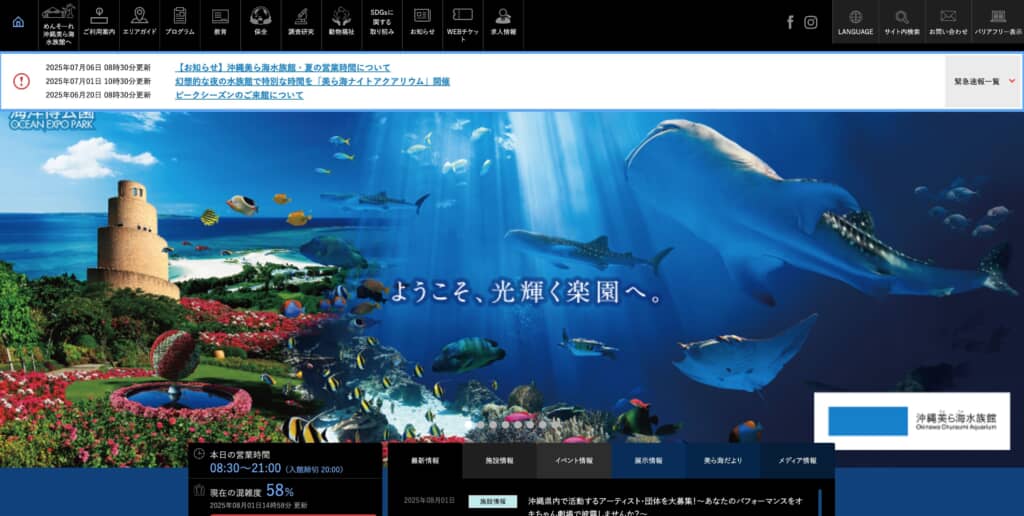
Task: Click the home icon in the top navigation
Action: click(x=18, y=22)
